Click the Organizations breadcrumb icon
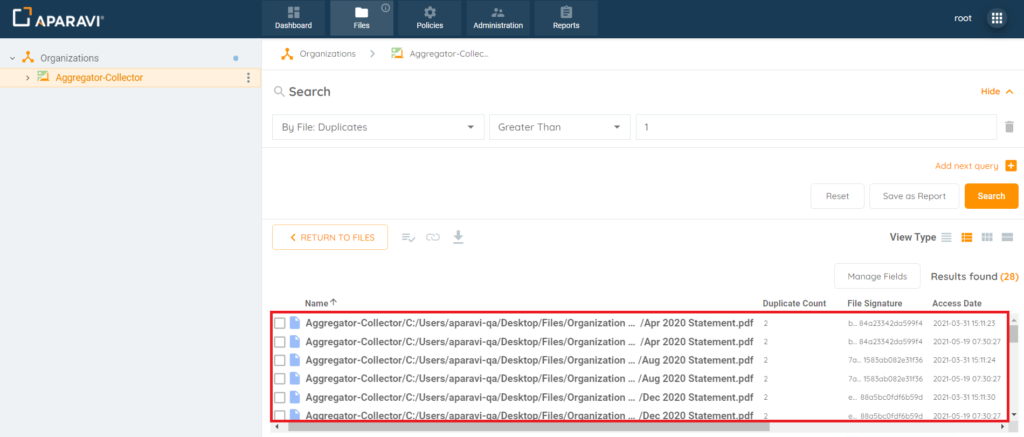Screen dimensions: 1024x437 click(x=287, y=54)
